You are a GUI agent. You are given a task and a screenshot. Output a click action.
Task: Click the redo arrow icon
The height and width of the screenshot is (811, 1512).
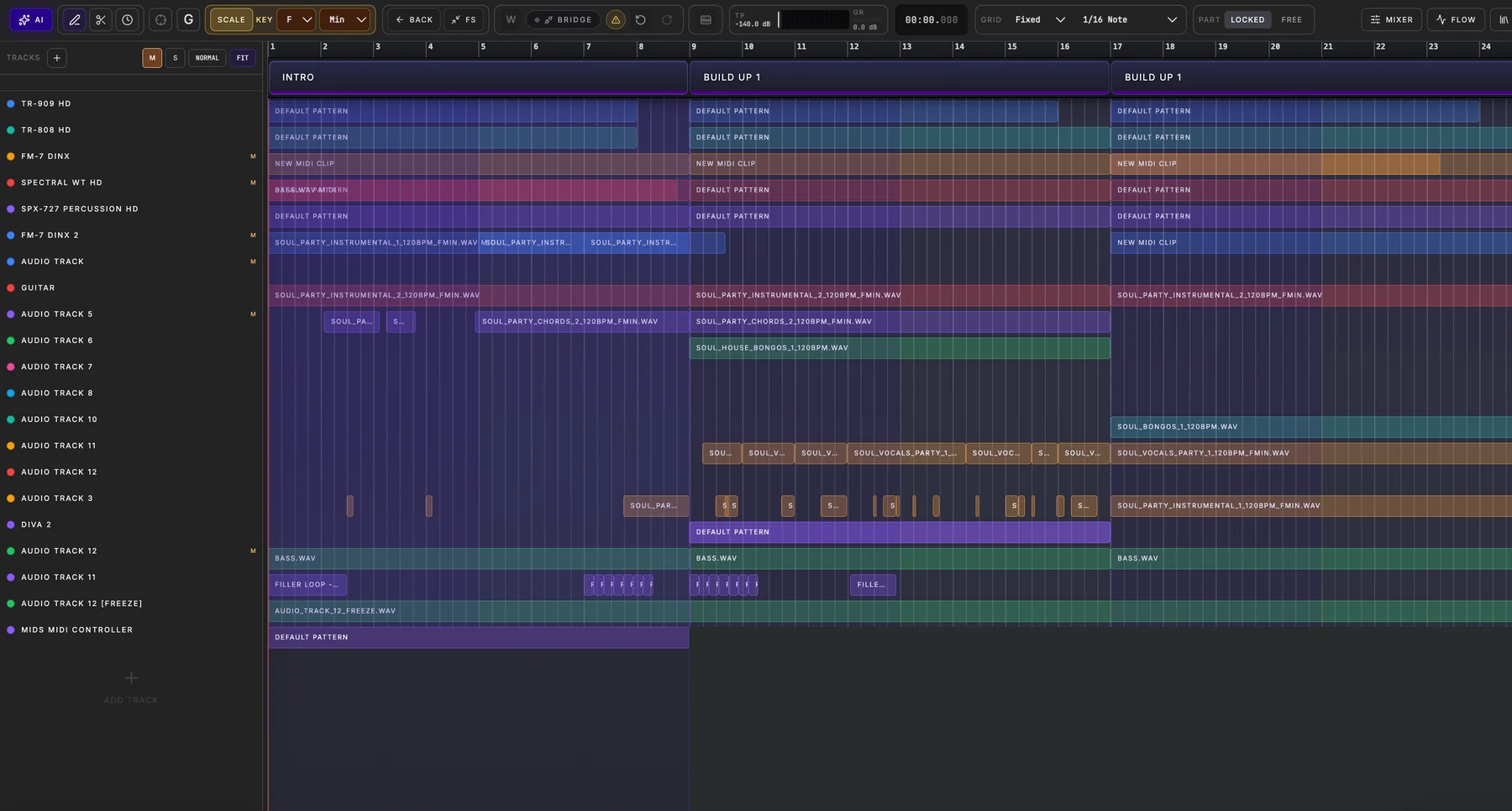tap(667, 19)
